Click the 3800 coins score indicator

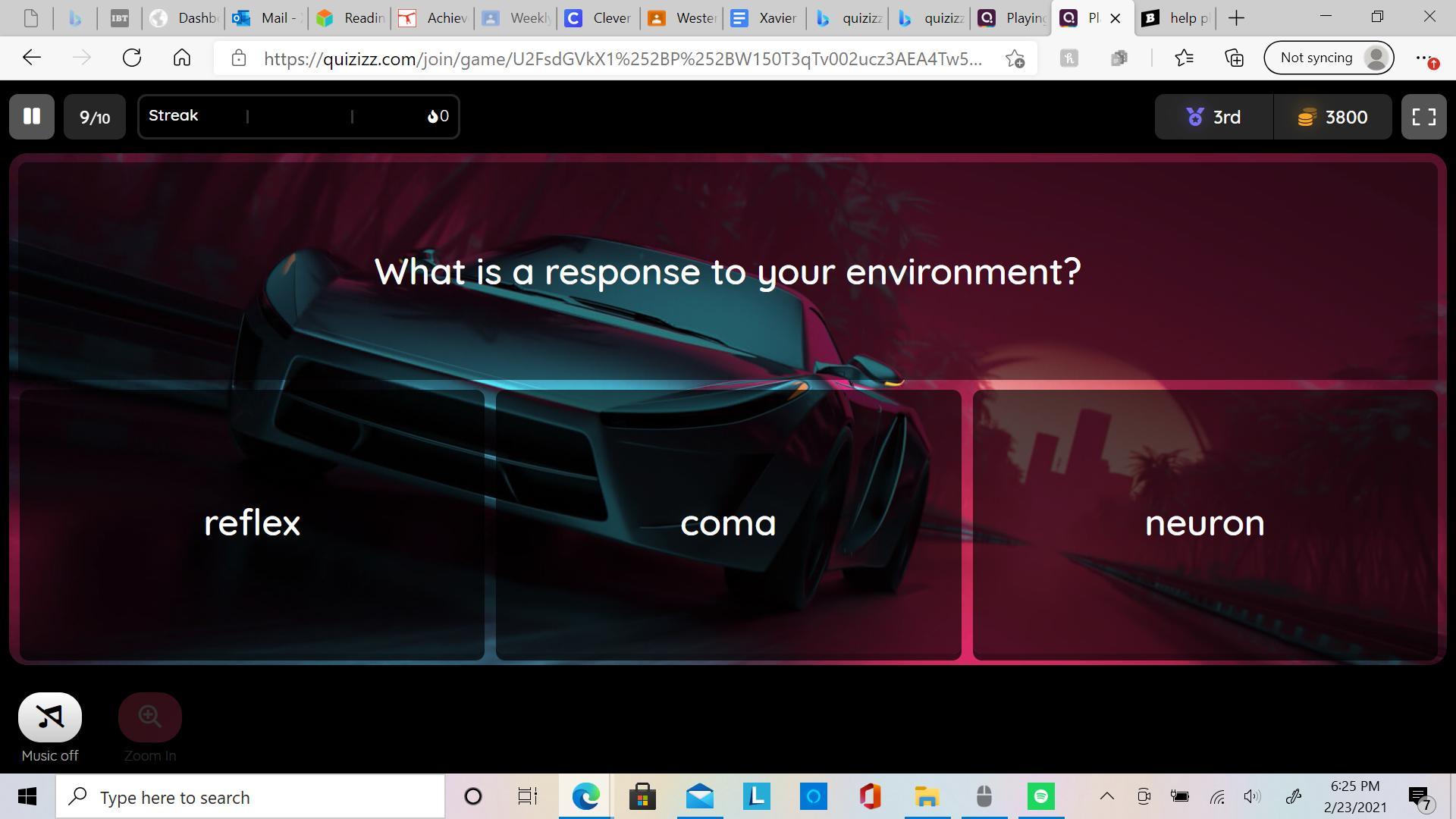click(1332, 117)
